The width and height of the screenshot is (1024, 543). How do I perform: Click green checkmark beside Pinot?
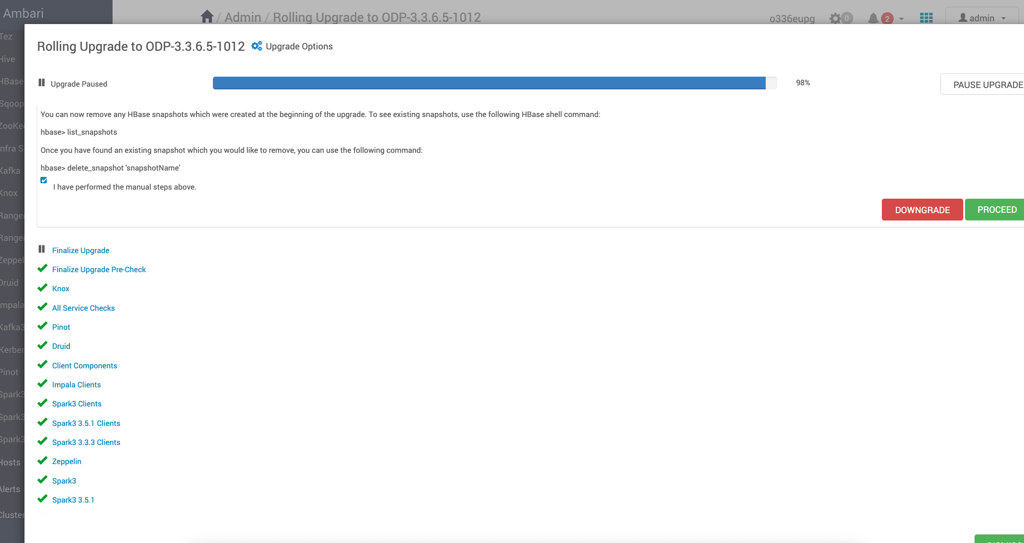click(x=42, y=326)
